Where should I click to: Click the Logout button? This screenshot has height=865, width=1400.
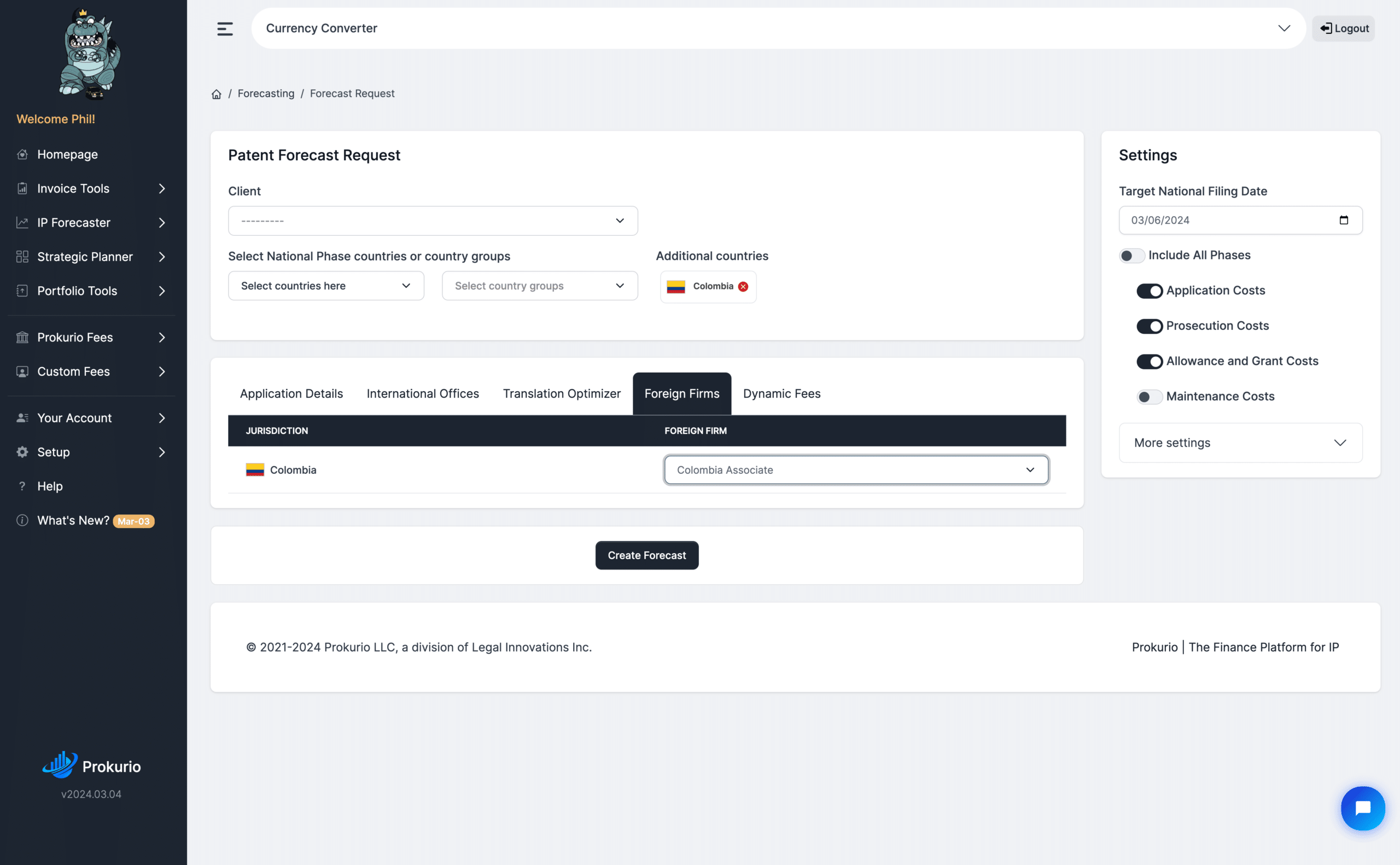(1343, 28)
